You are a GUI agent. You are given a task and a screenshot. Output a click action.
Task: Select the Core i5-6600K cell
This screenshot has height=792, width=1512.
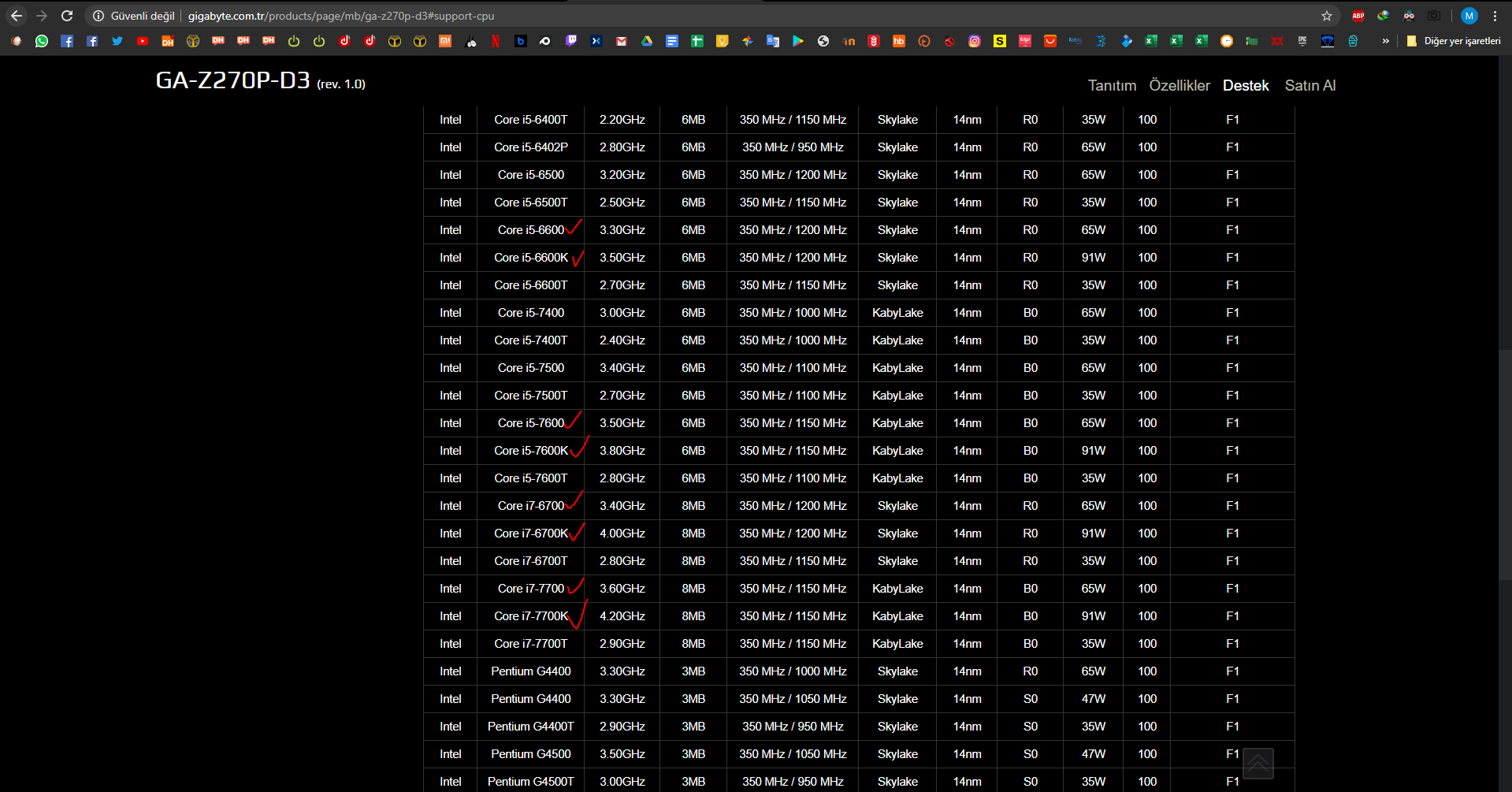tap(531, 258)
